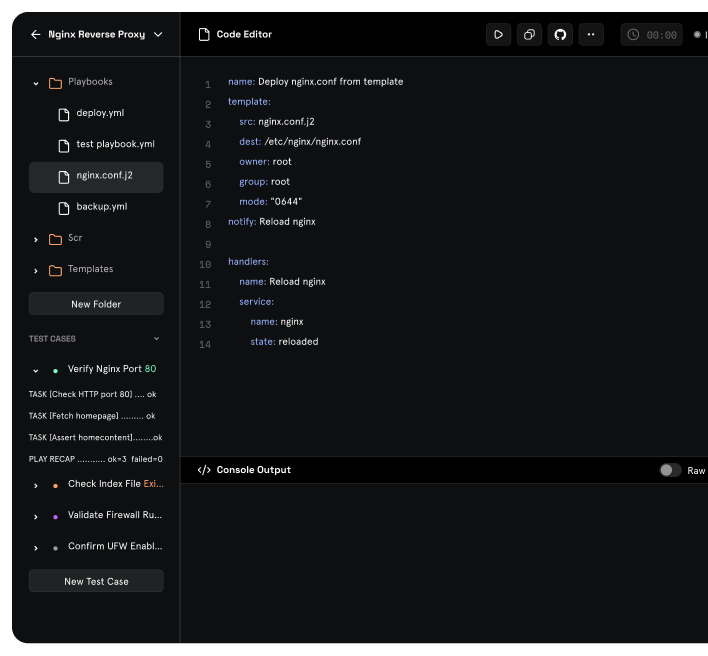Click the New Test Case button
The image size is (708, 656).
96,581
